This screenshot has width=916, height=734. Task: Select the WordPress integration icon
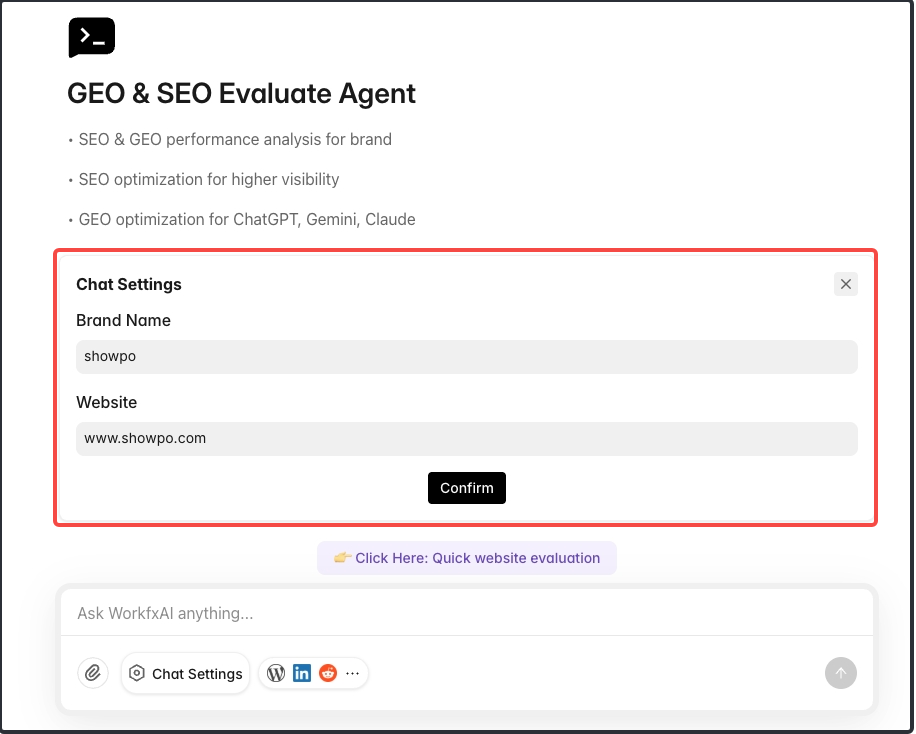click(277, 673)
